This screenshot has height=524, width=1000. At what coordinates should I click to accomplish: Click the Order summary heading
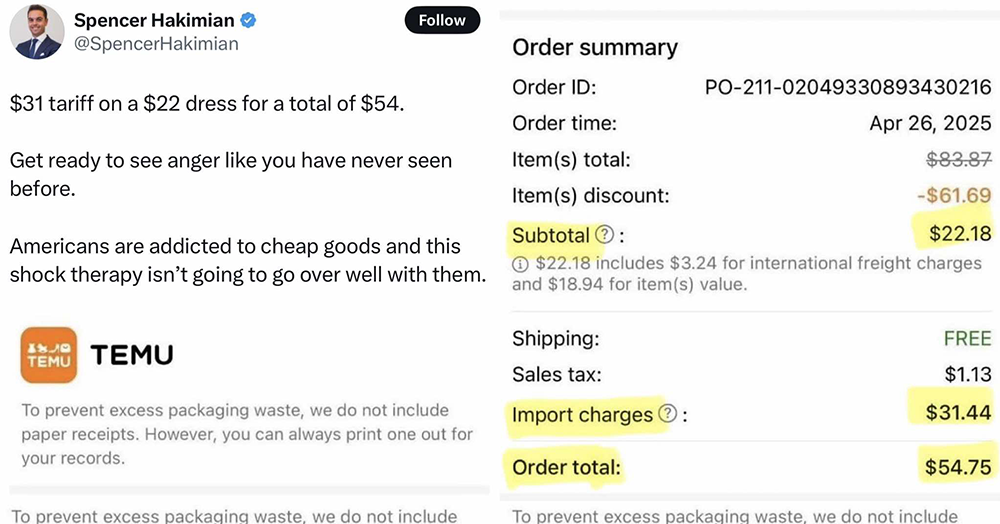tap(595, 47)
